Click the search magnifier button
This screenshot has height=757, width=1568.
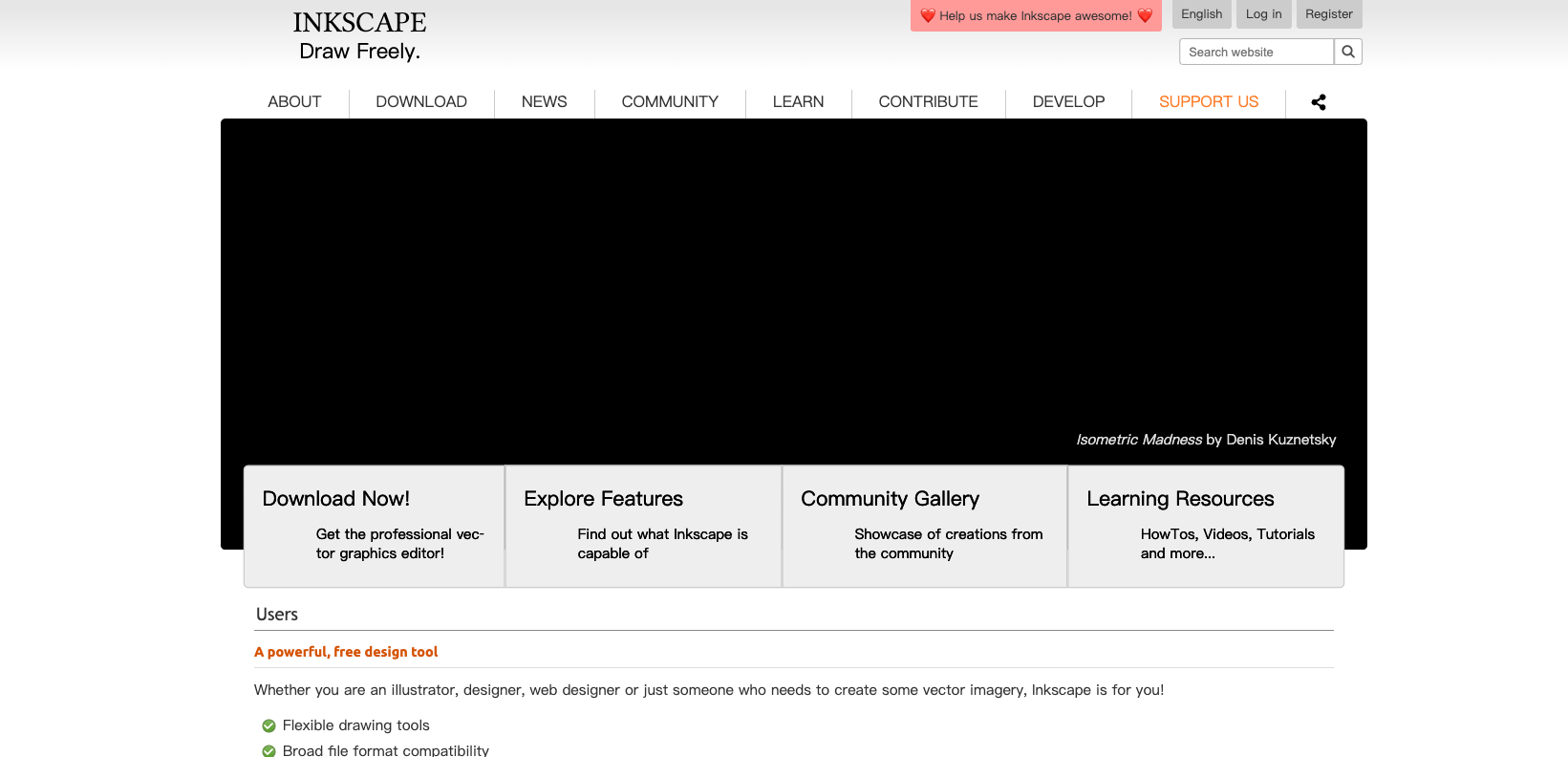1348,52
